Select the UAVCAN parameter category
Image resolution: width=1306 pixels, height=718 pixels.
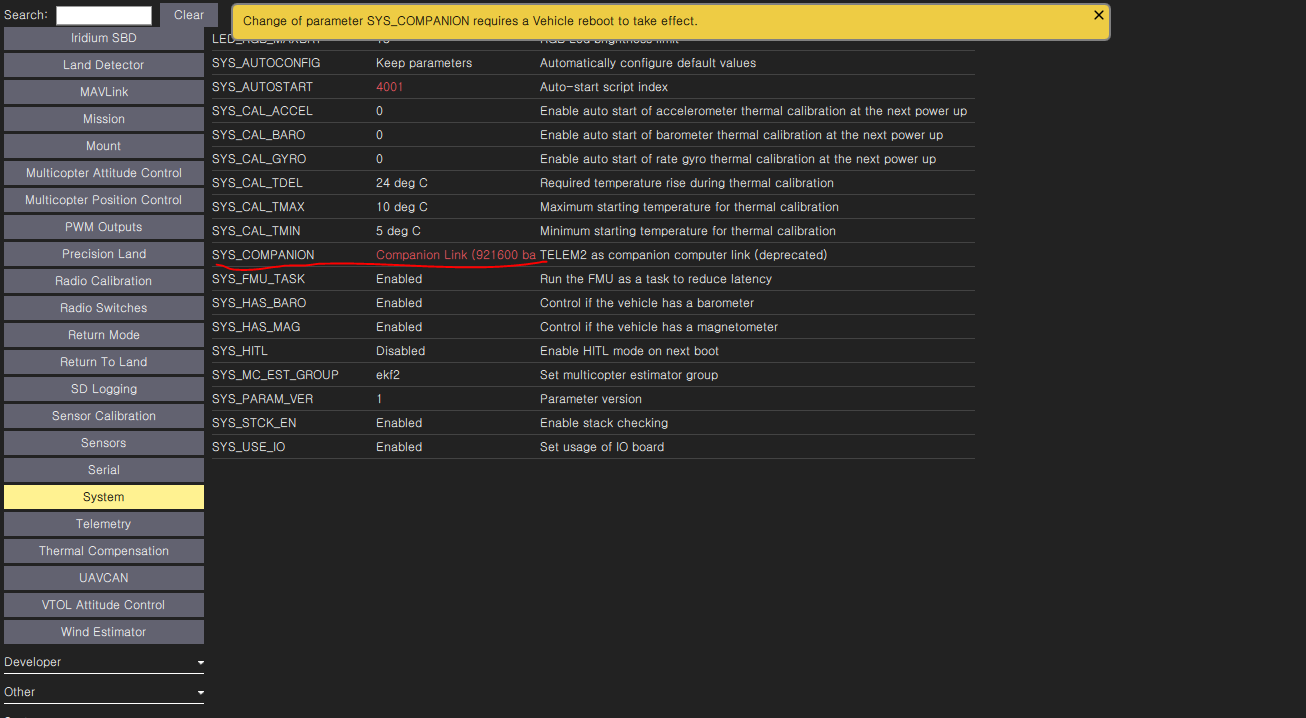click(x=103, y=577)
